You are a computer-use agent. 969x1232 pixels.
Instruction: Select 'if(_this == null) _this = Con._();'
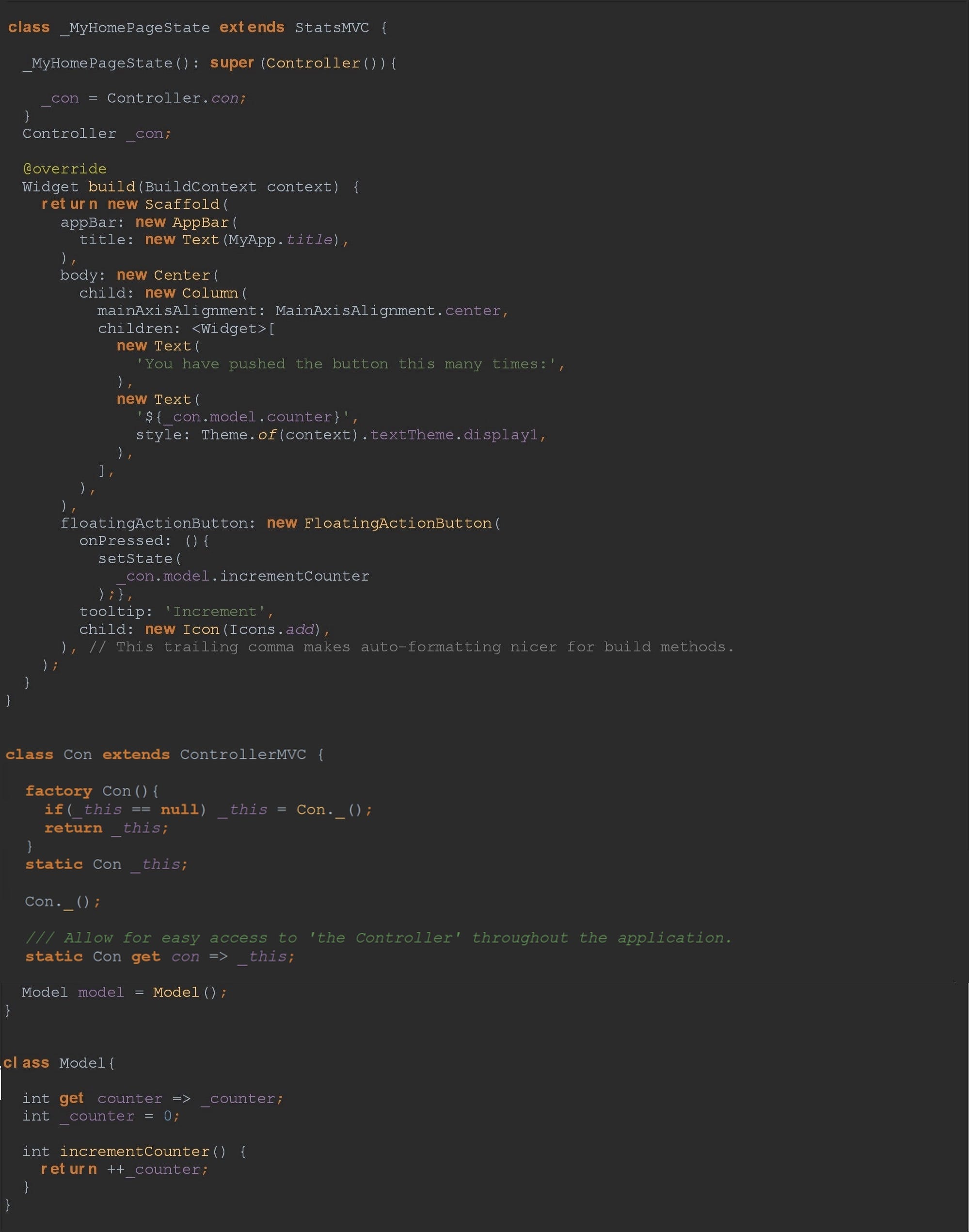point(208,810)
